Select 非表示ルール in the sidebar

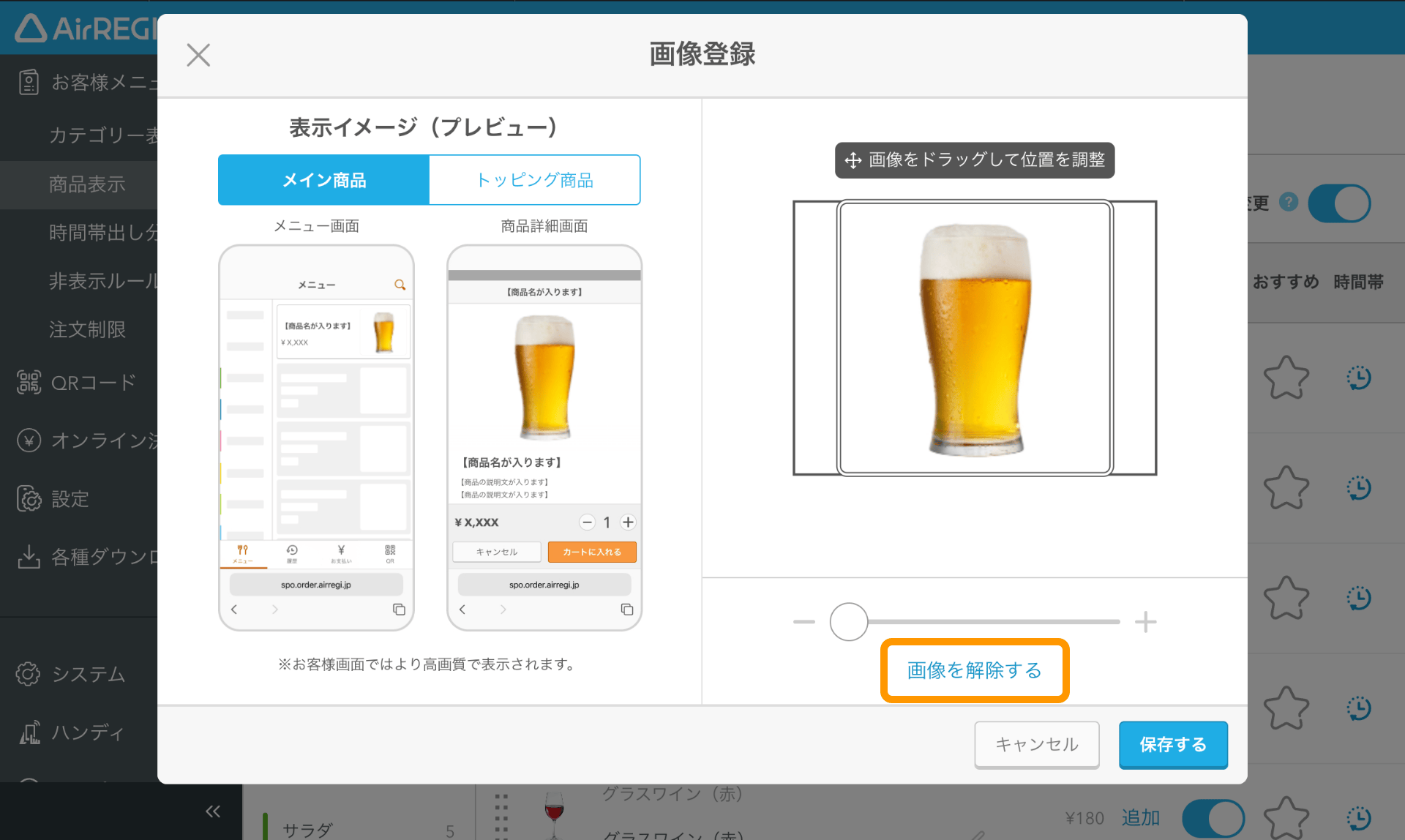pos(102,281)
